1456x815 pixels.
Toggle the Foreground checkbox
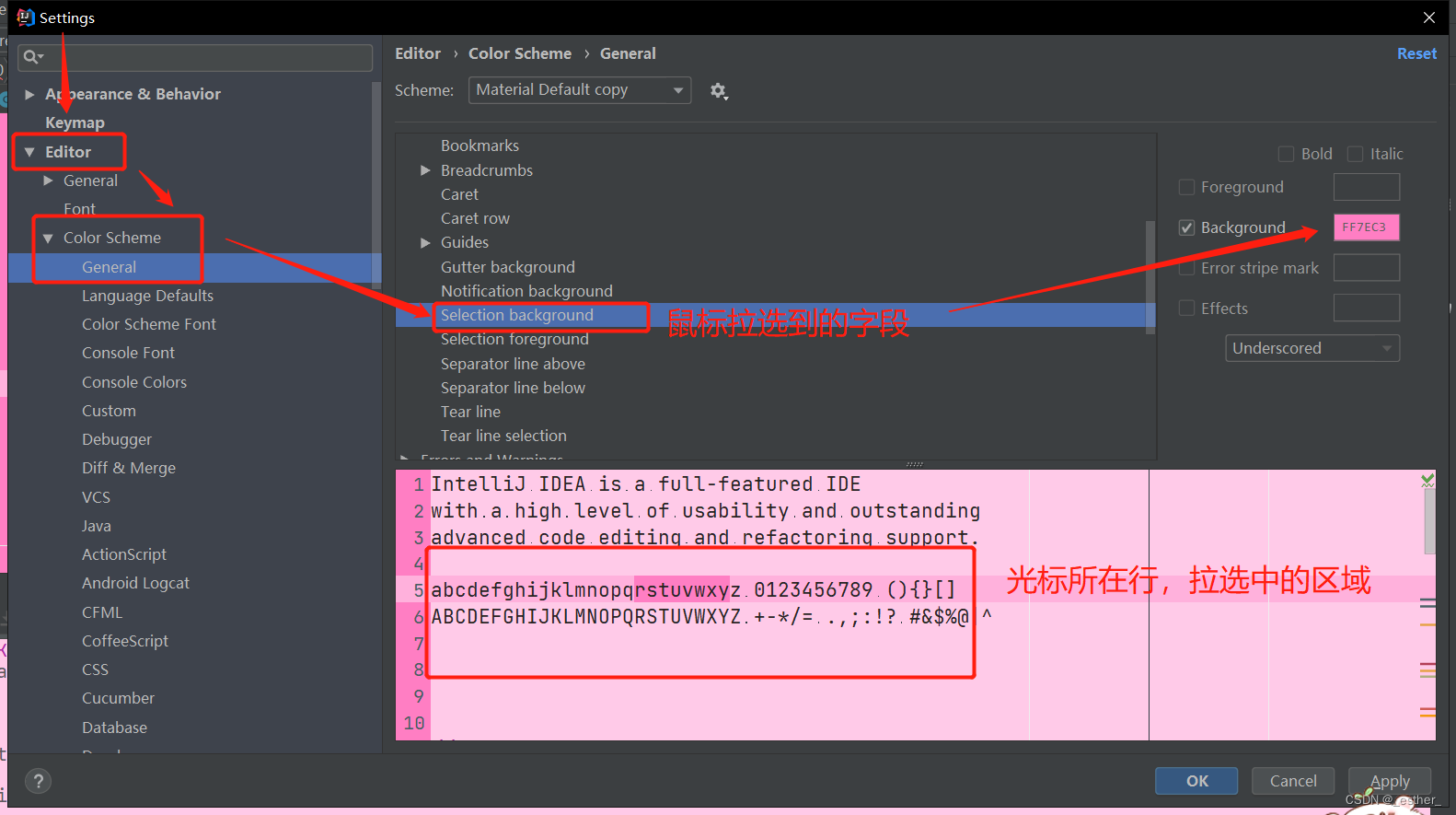tap(1187, 187)
